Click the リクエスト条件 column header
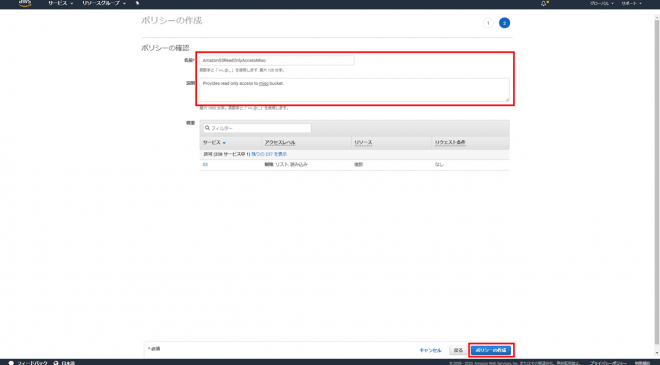660x365 pixels. click(x=450, y=143)
